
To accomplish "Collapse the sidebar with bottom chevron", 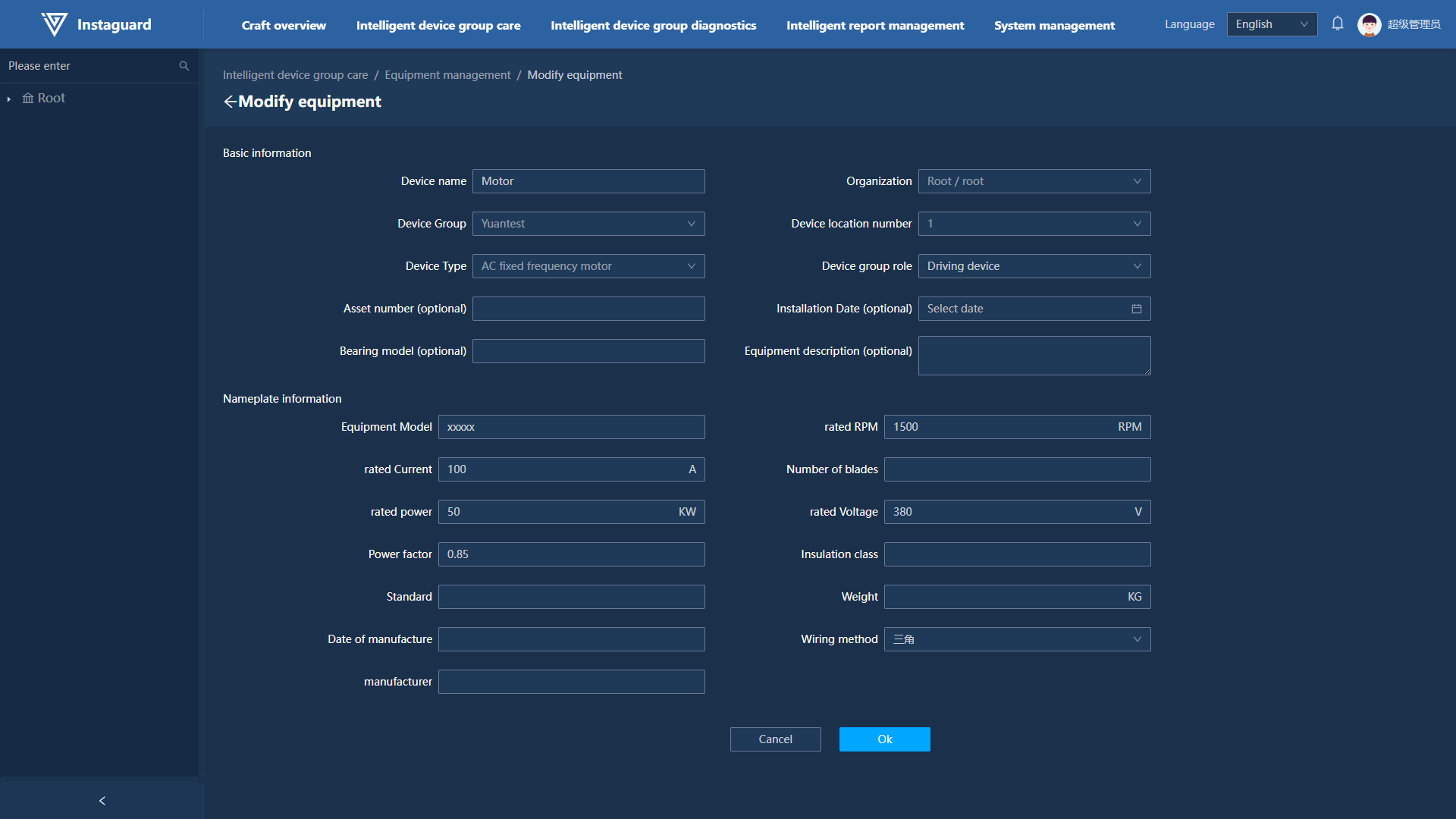I will click(x=102, y=801).
